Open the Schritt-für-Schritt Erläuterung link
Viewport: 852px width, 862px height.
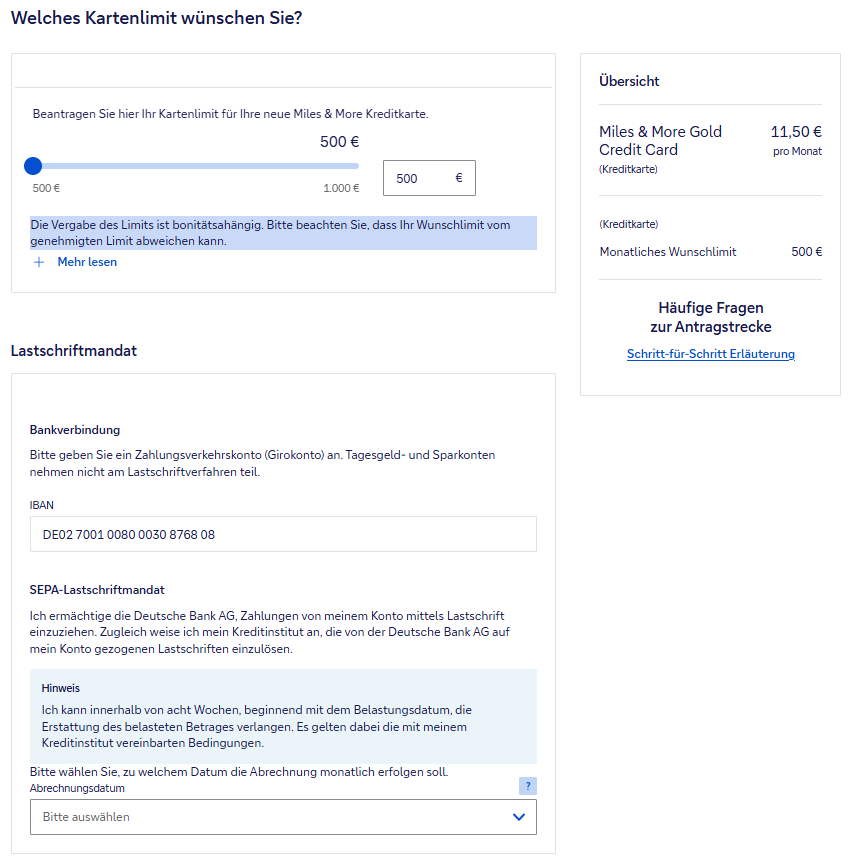coord(710,354)
